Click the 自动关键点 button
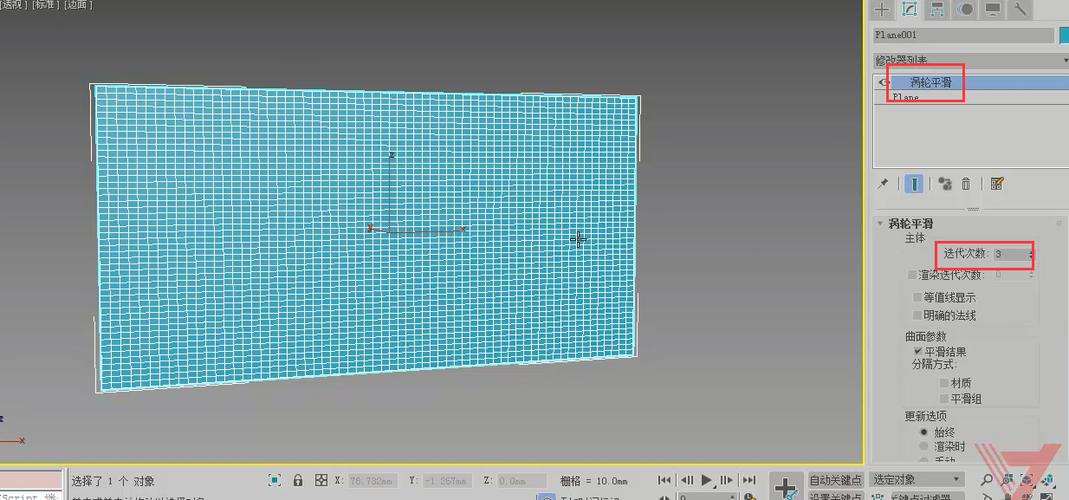This screenshot has height=500, width=1069. click(x=835, y=480)
